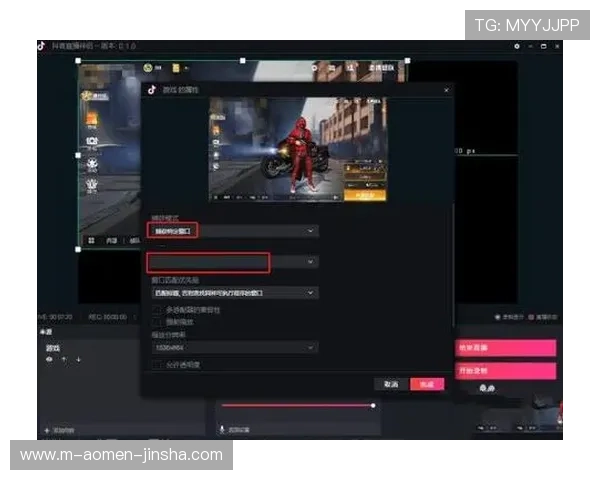Toggle the eye icon for the 游戏 source
The image size is (600, 480).
tap(49, 359)
